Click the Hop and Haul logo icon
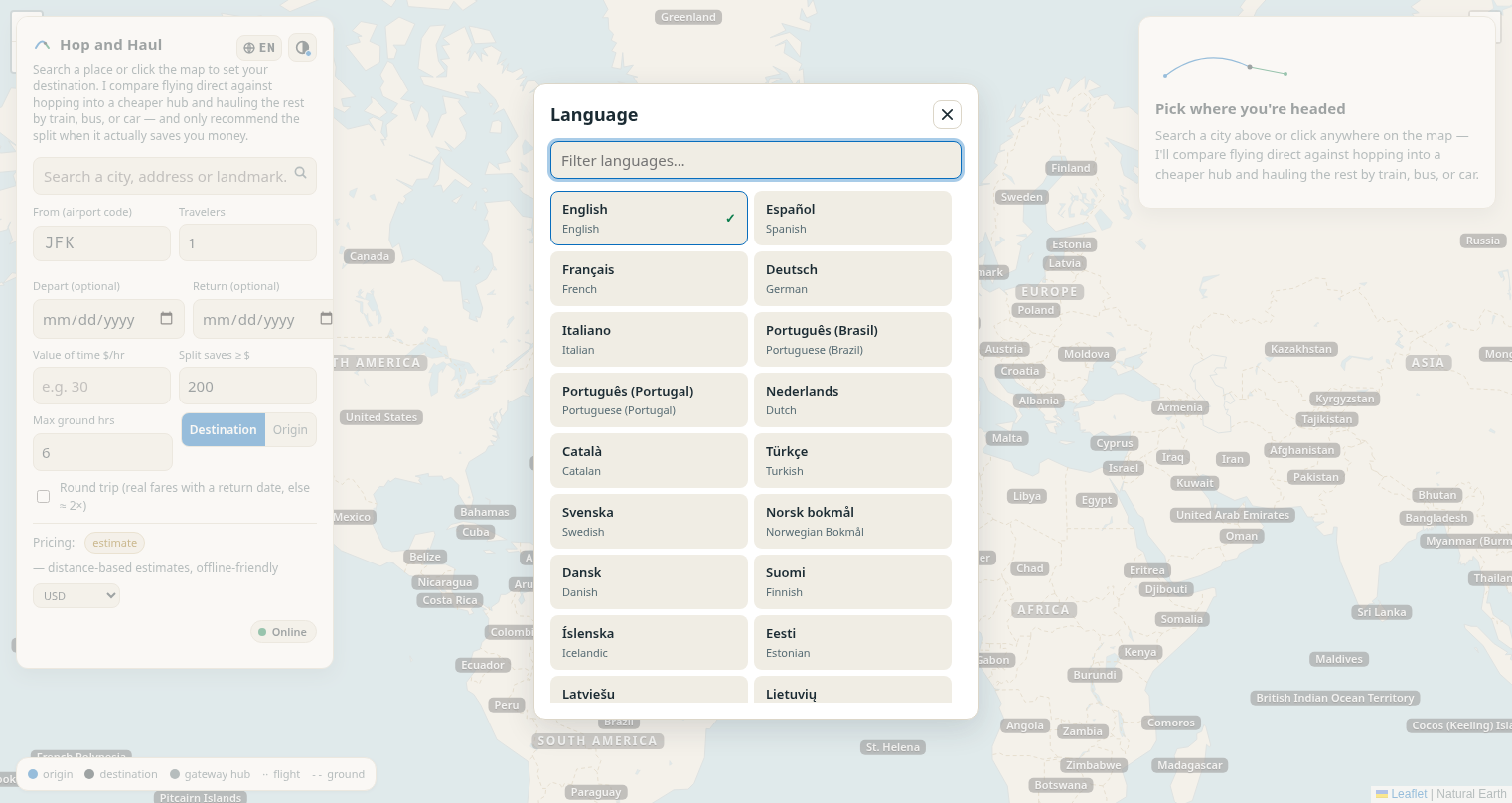1512x803 pixels. click(x=42, y=45)
